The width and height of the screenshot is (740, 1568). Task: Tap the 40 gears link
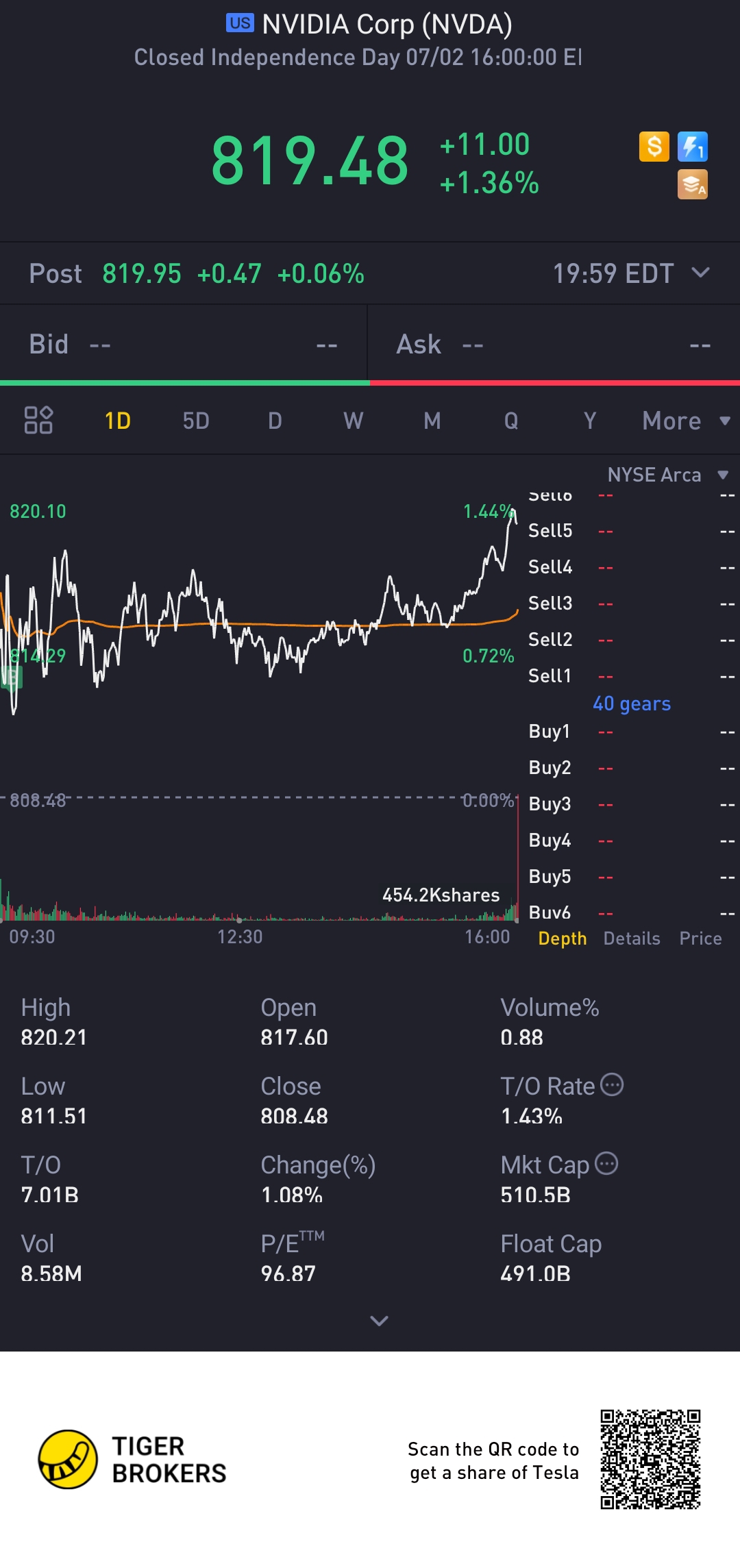[632, 704]
